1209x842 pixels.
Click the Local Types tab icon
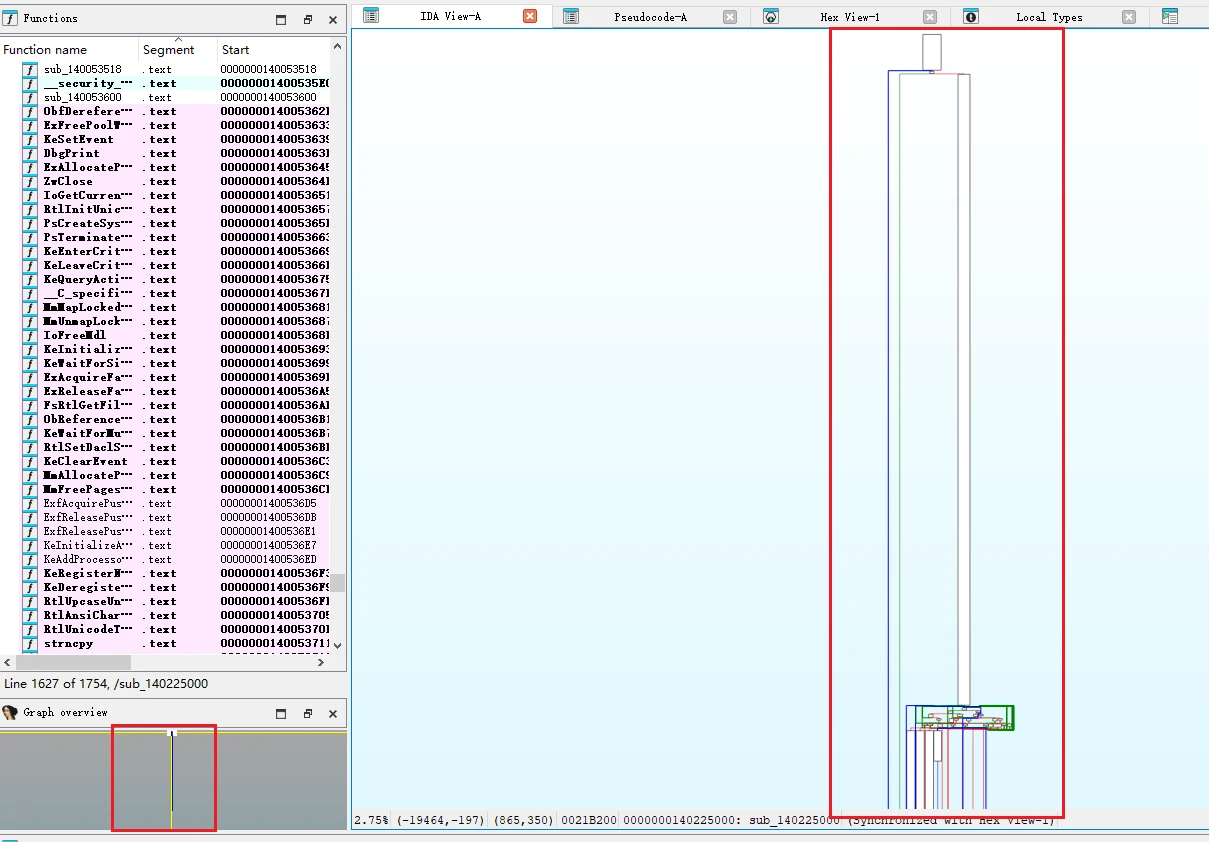[x=971, y=16]
